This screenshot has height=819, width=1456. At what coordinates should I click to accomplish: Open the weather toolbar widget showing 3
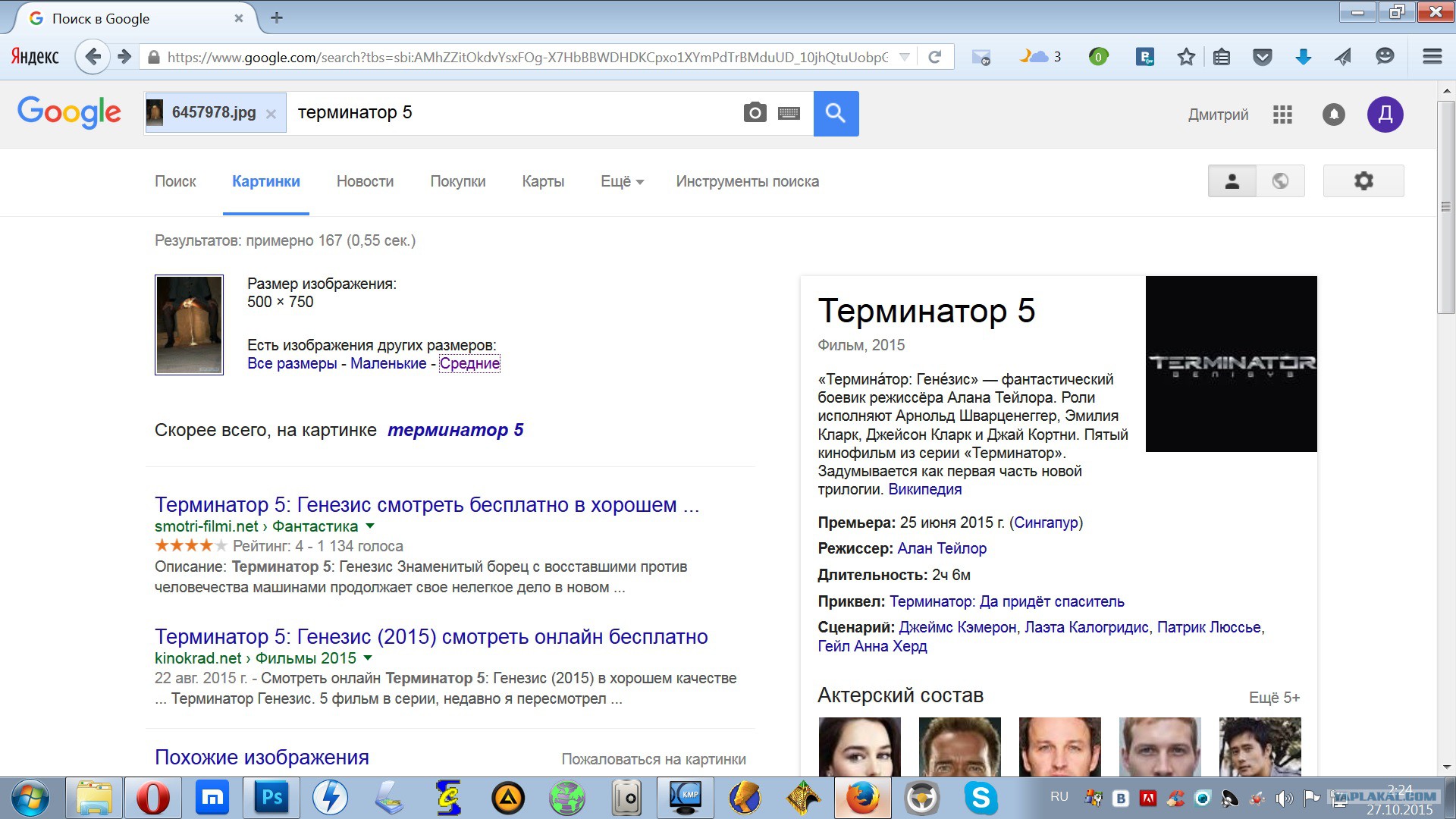[x=1040, y=57]
